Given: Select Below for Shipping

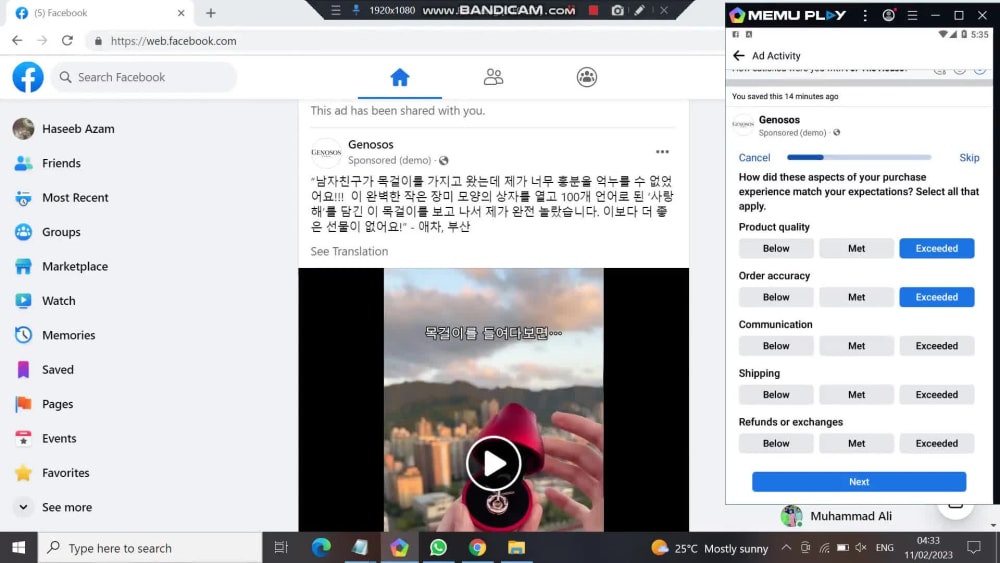Looking at the screenshot, I should coord(776,395).
